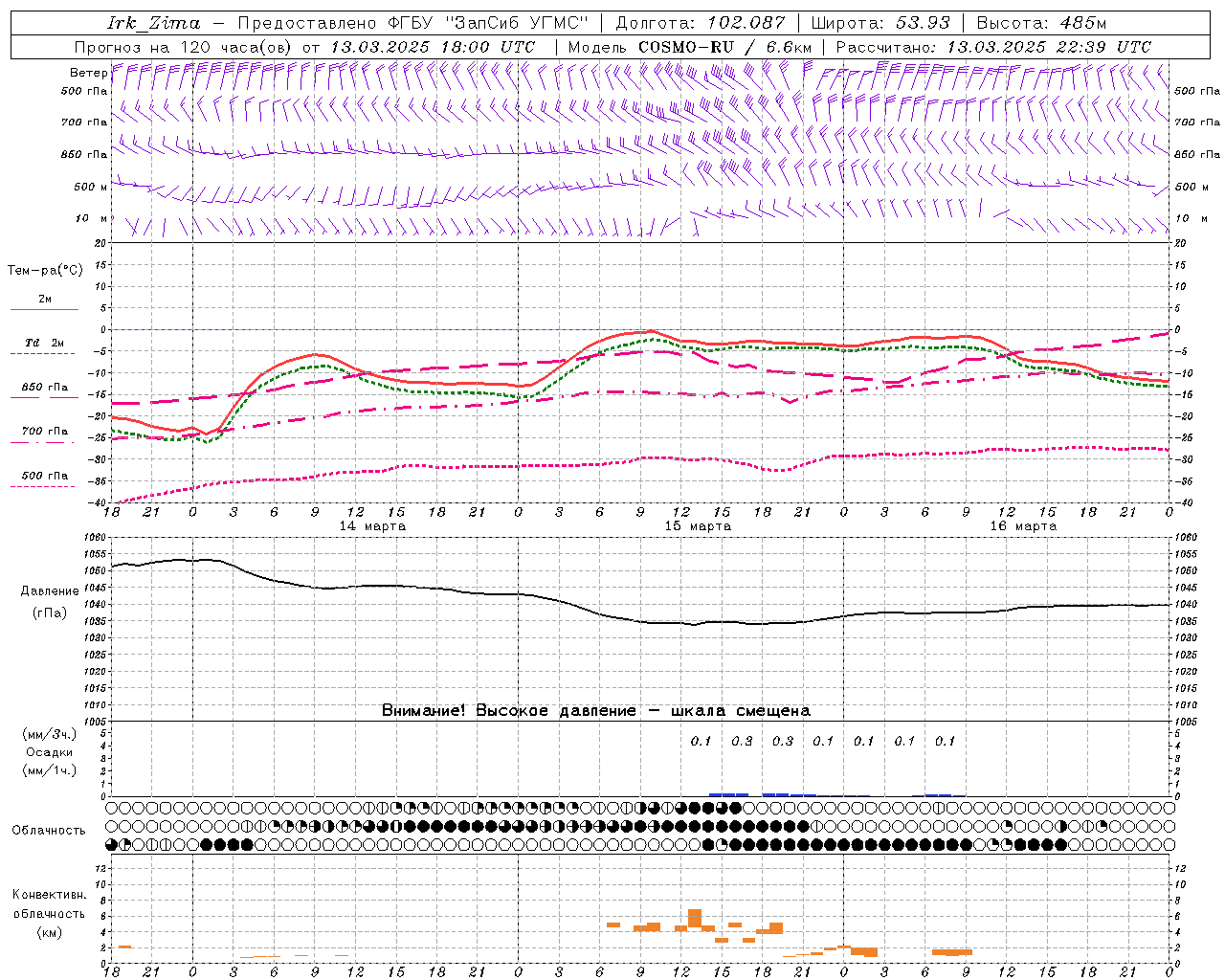Click the (мм/1ч.) precipitation unit label
Viewport: 1225px width, 980px height.
(50, 770)
